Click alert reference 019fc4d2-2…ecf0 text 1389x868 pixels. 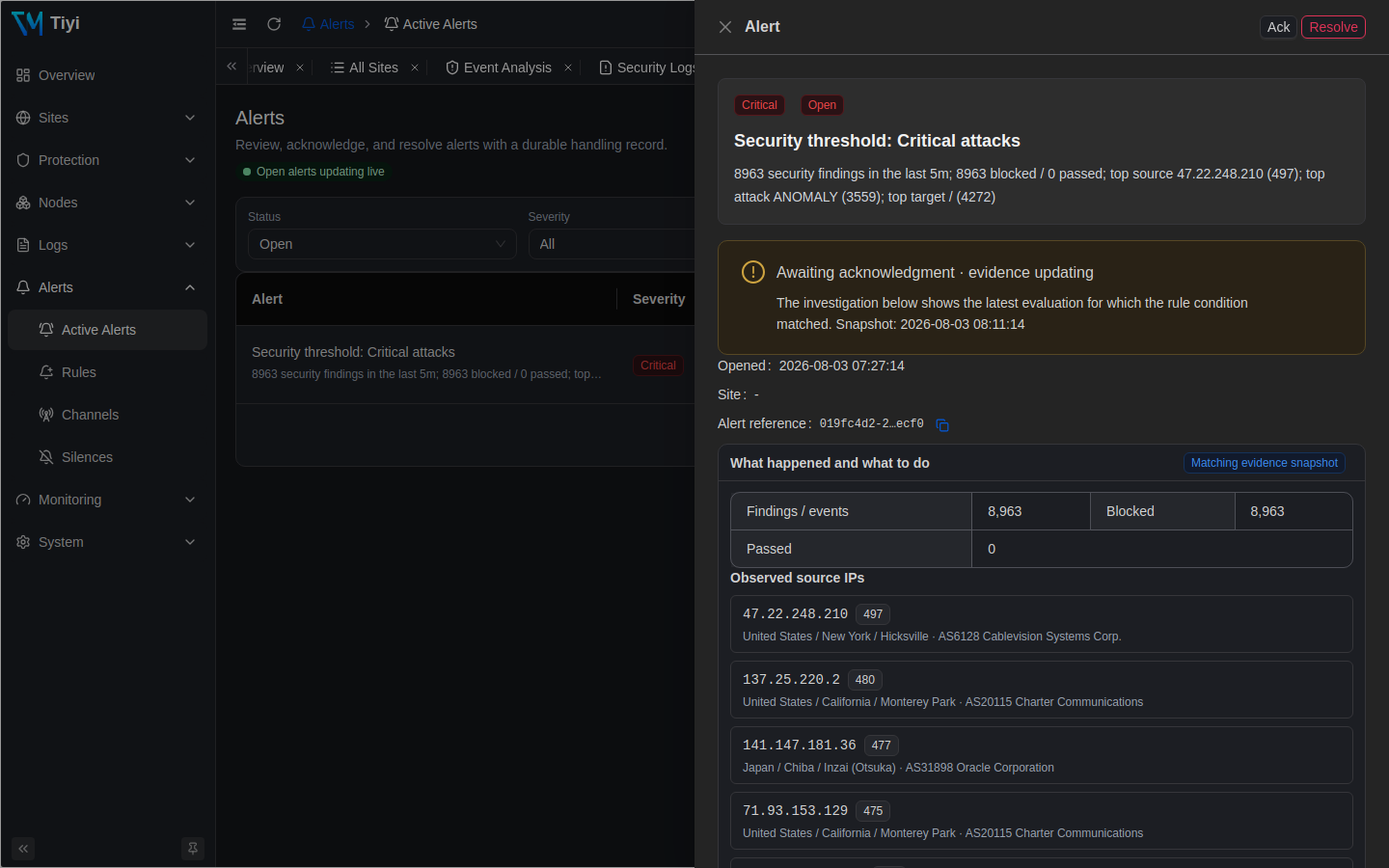pyautogui.click(x=871, y=423)
